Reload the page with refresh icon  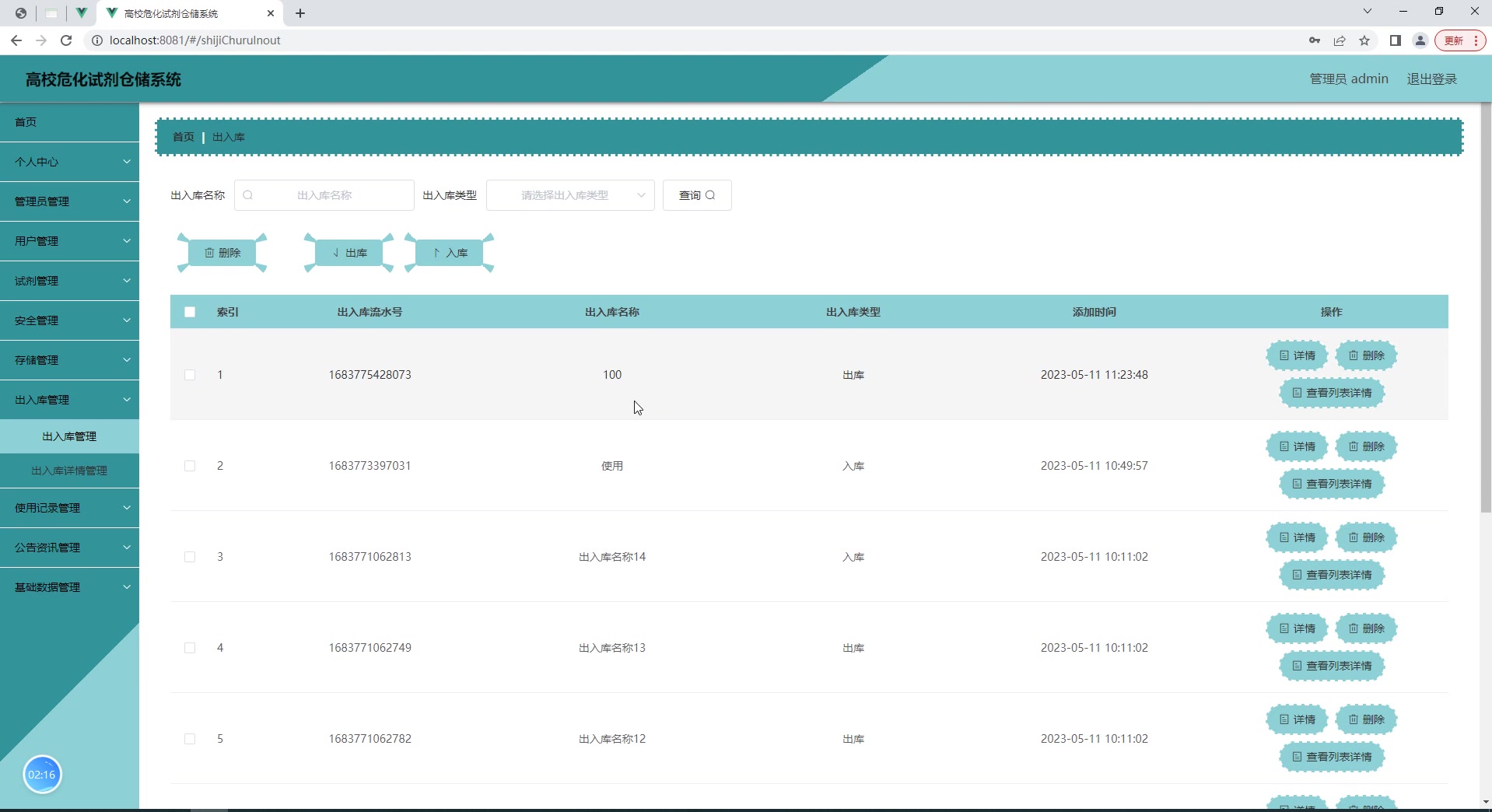click(66, 40)
